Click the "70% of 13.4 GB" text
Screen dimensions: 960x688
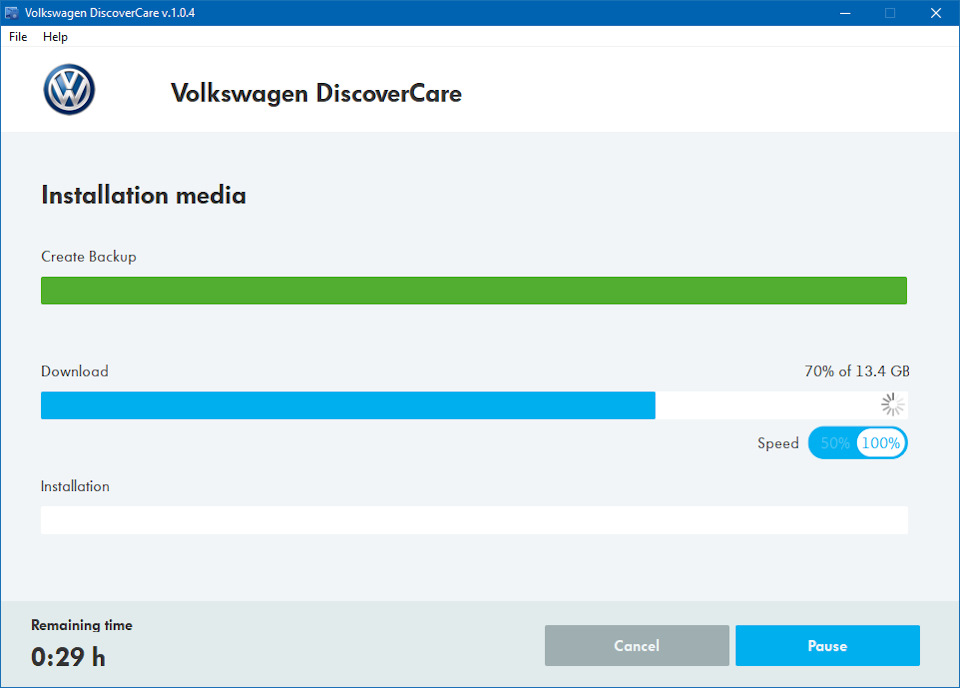(x=857, y=371)
